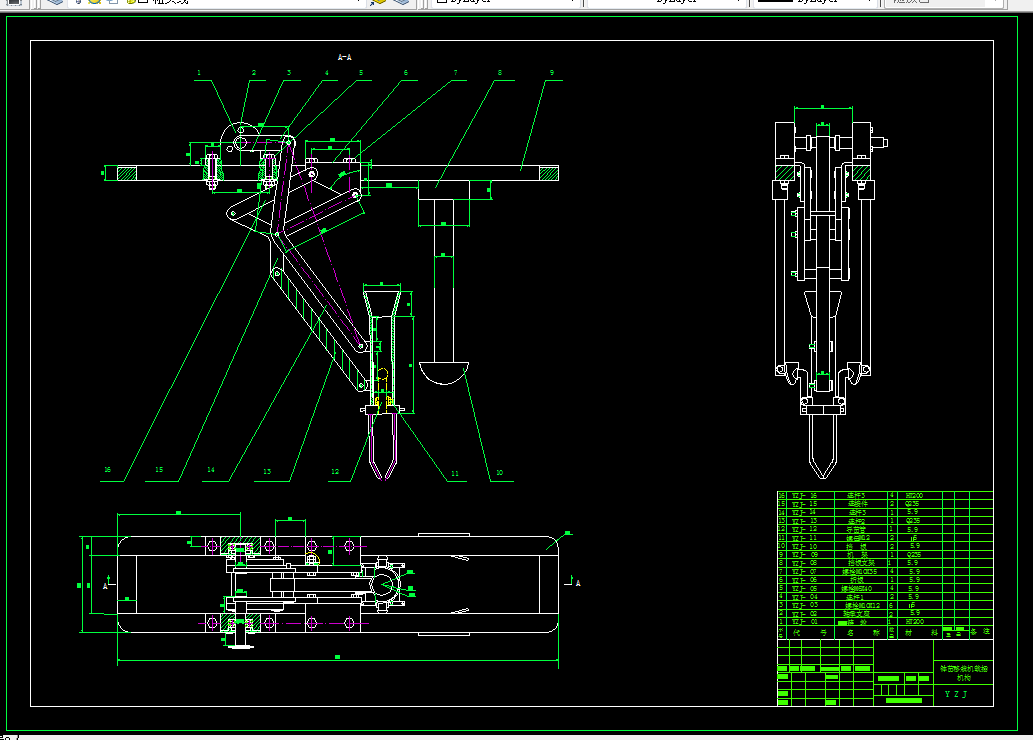The width and height of the screenshot is (1033, 740).
Task: Select the YZJ-13 code cell
Action: (810, 521)
